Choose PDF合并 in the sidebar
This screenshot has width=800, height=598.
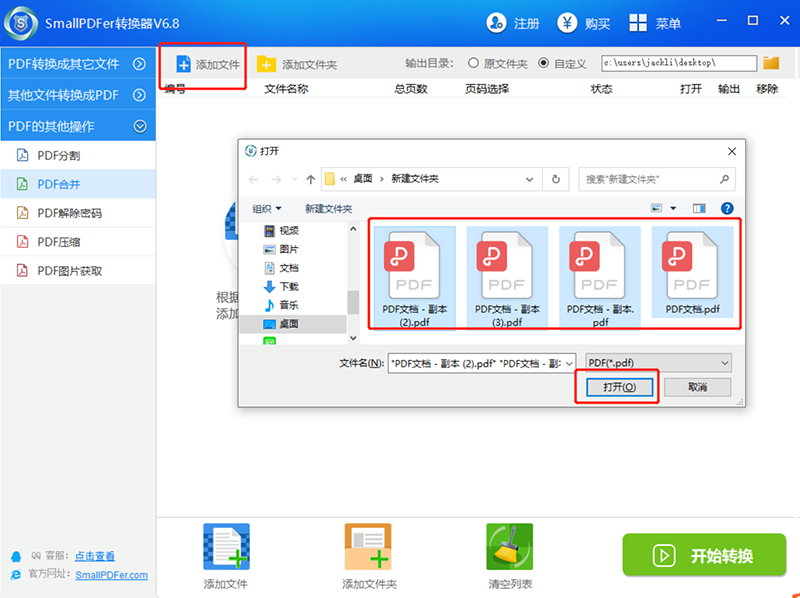78,184
